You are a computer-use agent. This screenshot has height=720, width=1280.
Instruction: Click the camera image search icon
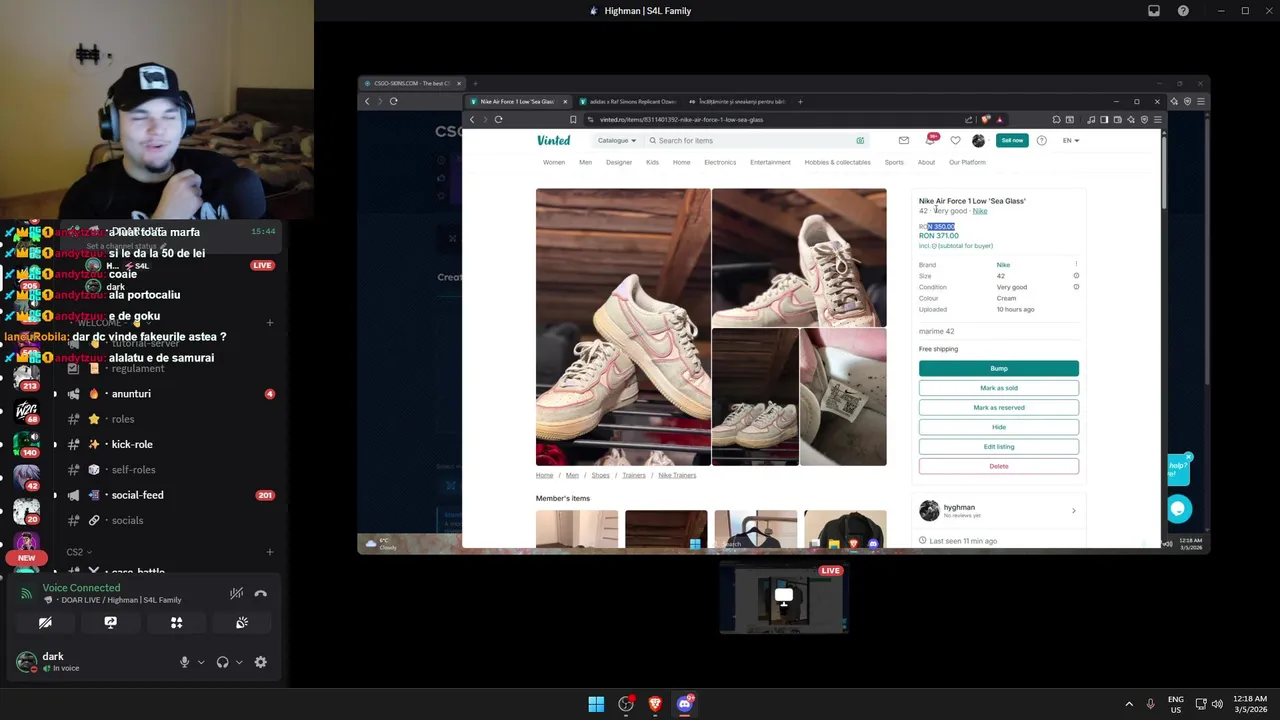860,141
